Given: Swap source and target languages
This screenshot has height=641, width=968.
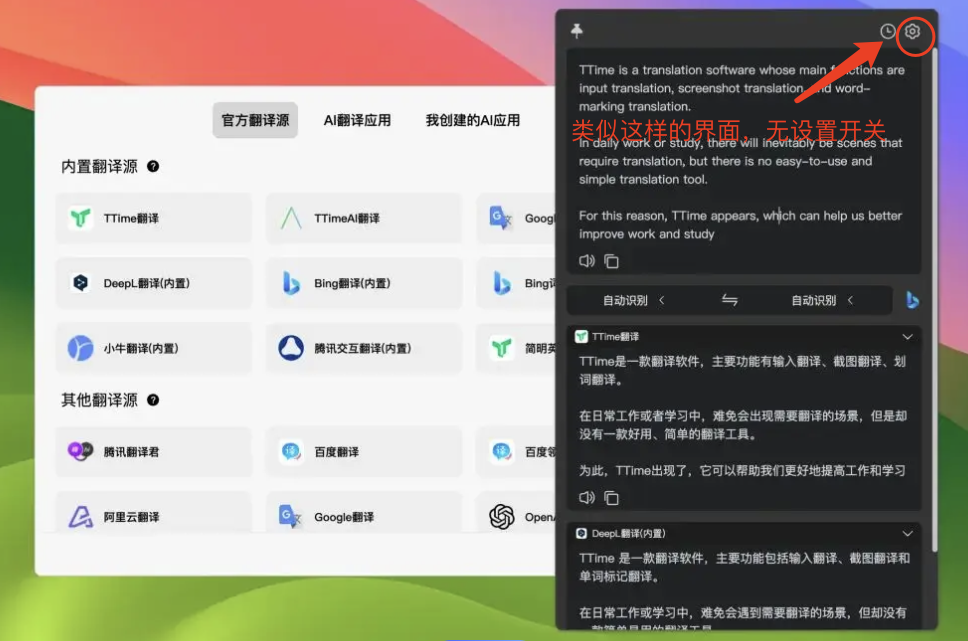Looking at the screenshot, I should tap(729, 300).
